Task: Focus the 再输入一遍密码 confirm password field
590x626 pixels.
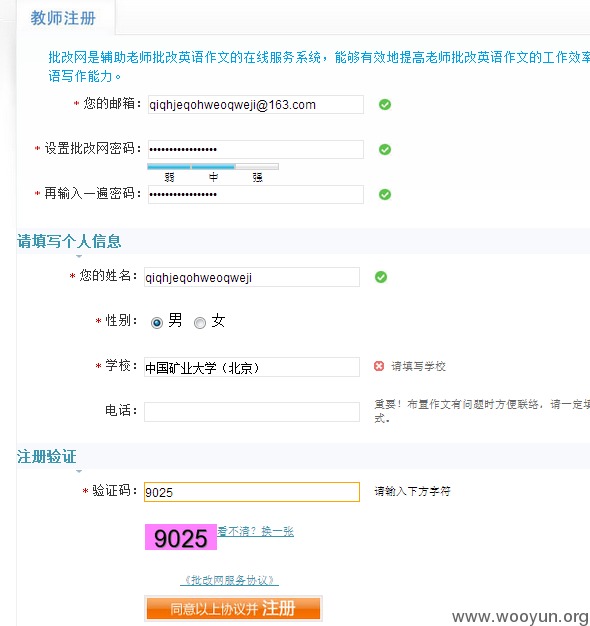Action: 255,194
